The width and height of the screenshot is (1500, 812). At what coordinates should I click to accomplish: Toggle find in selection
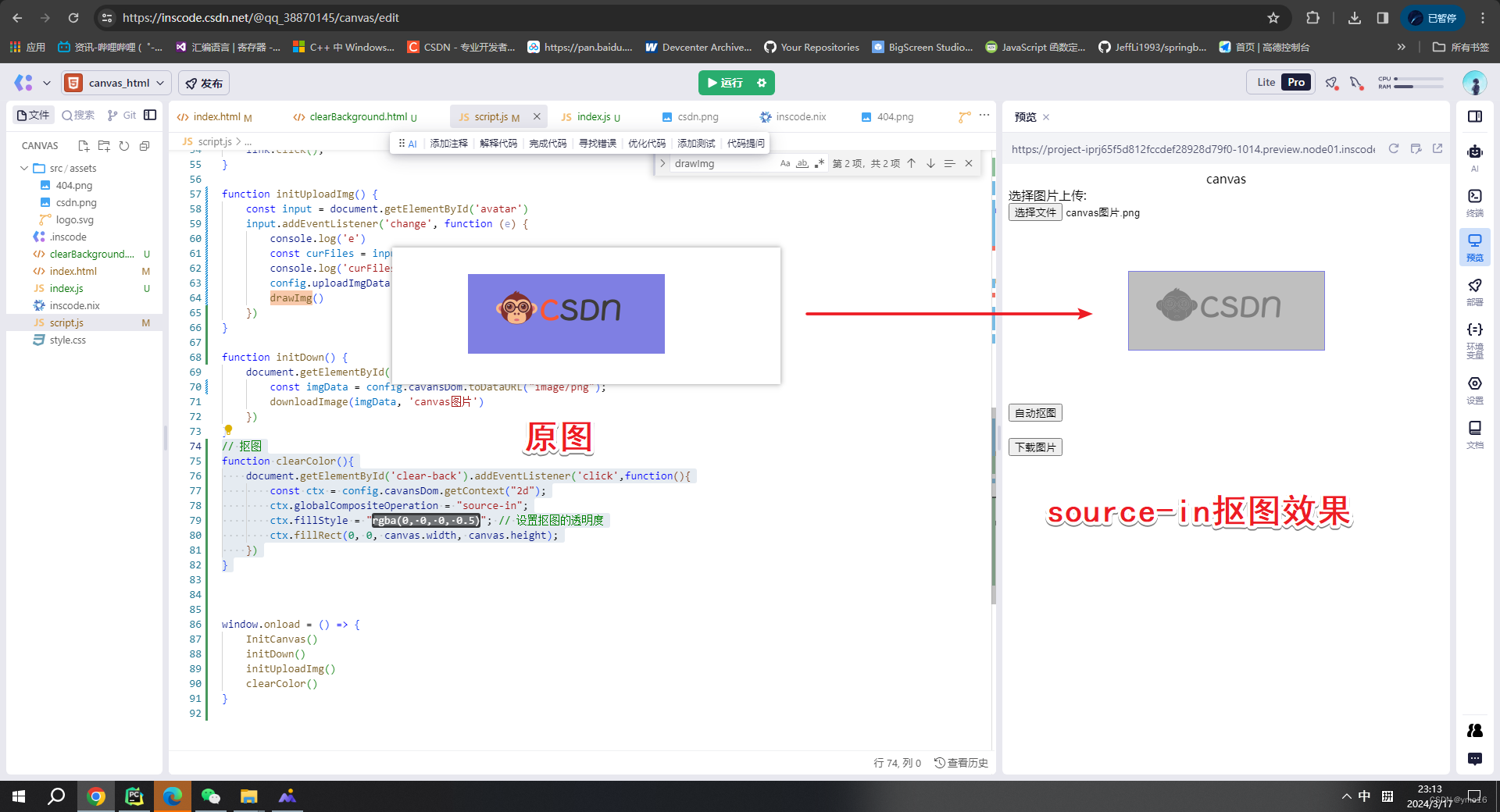pos(949,163)
